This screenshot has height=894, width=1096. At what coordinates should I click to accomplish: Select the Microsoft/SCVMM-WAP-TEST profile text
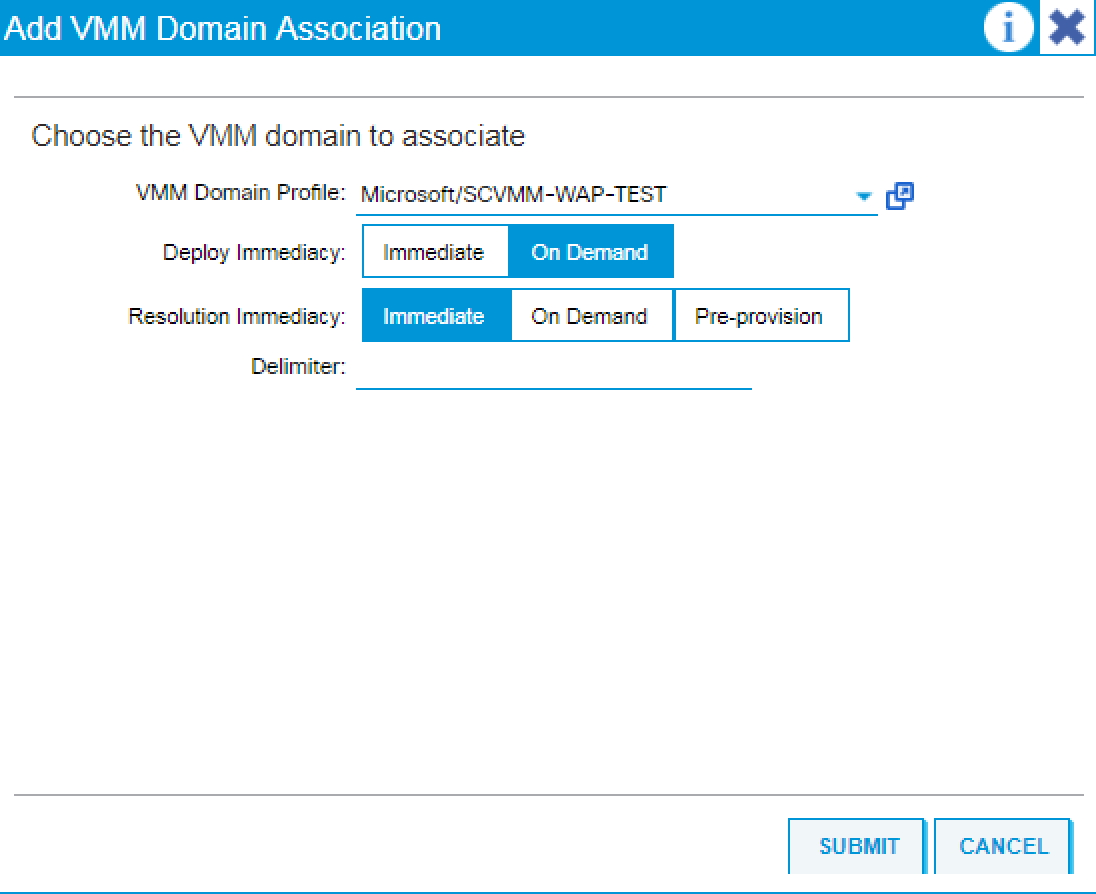[490, 193]
